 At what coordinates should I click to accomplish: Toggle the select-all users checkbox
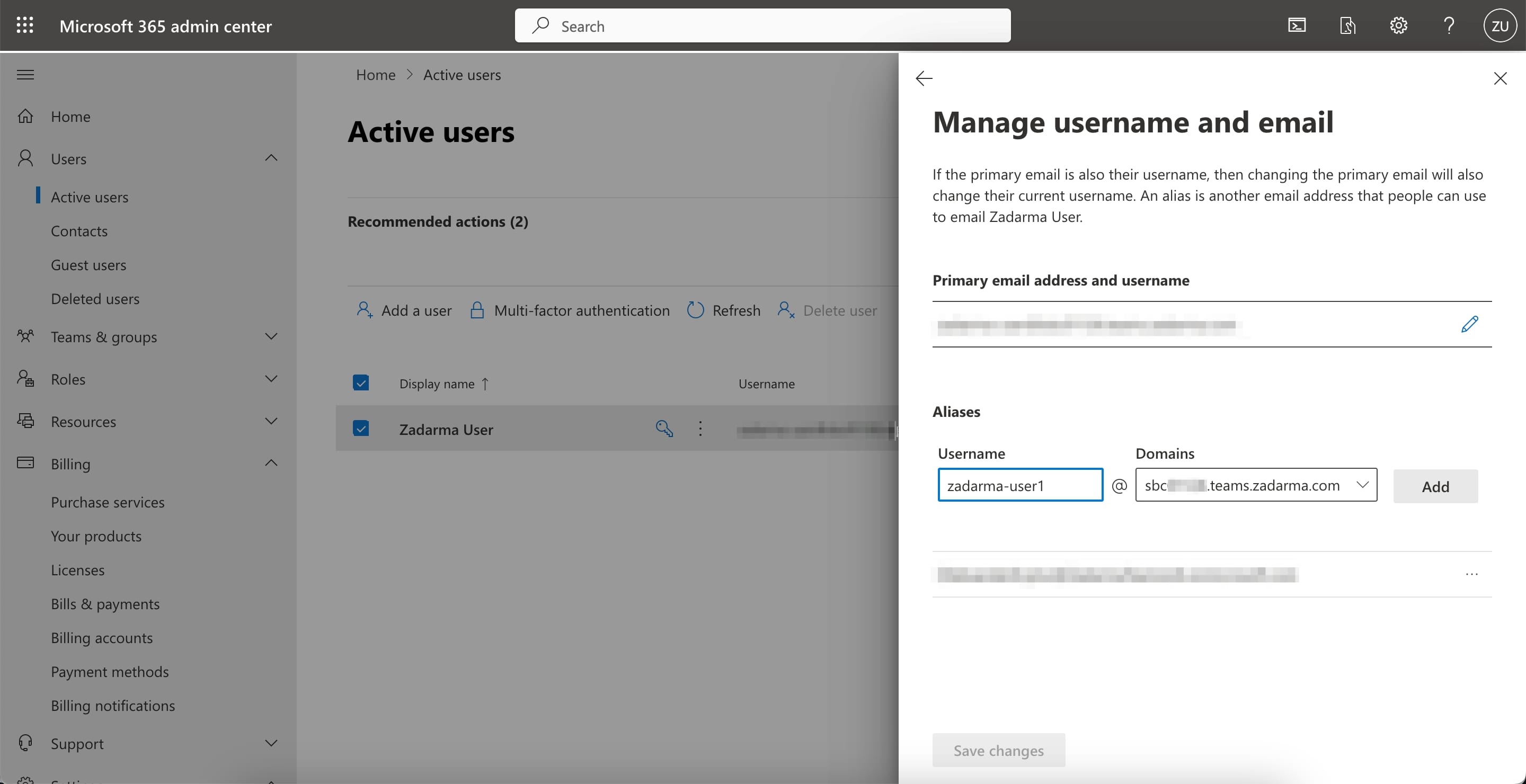point(361,382)
